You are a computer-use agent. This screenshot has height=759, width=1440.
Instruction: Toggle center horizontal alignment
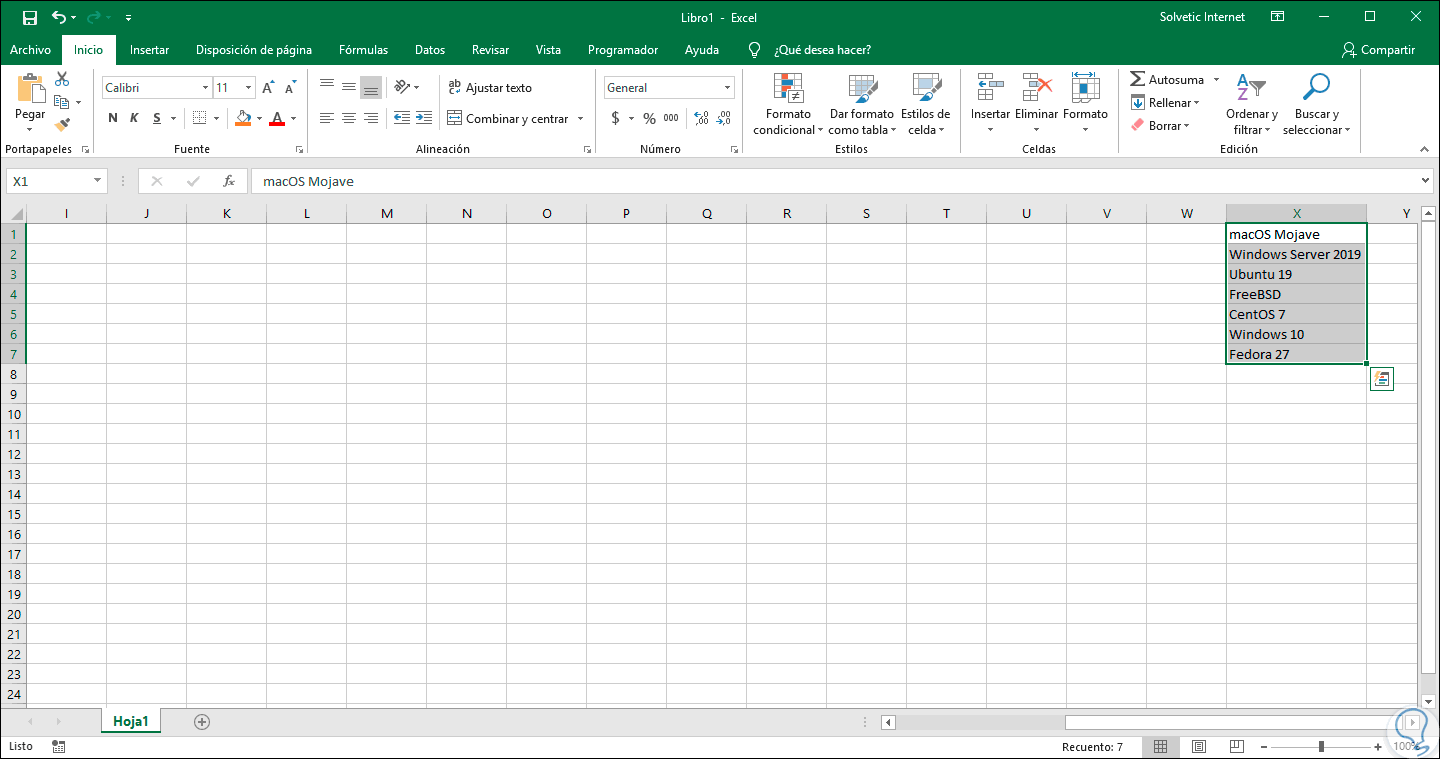[349, 118]
